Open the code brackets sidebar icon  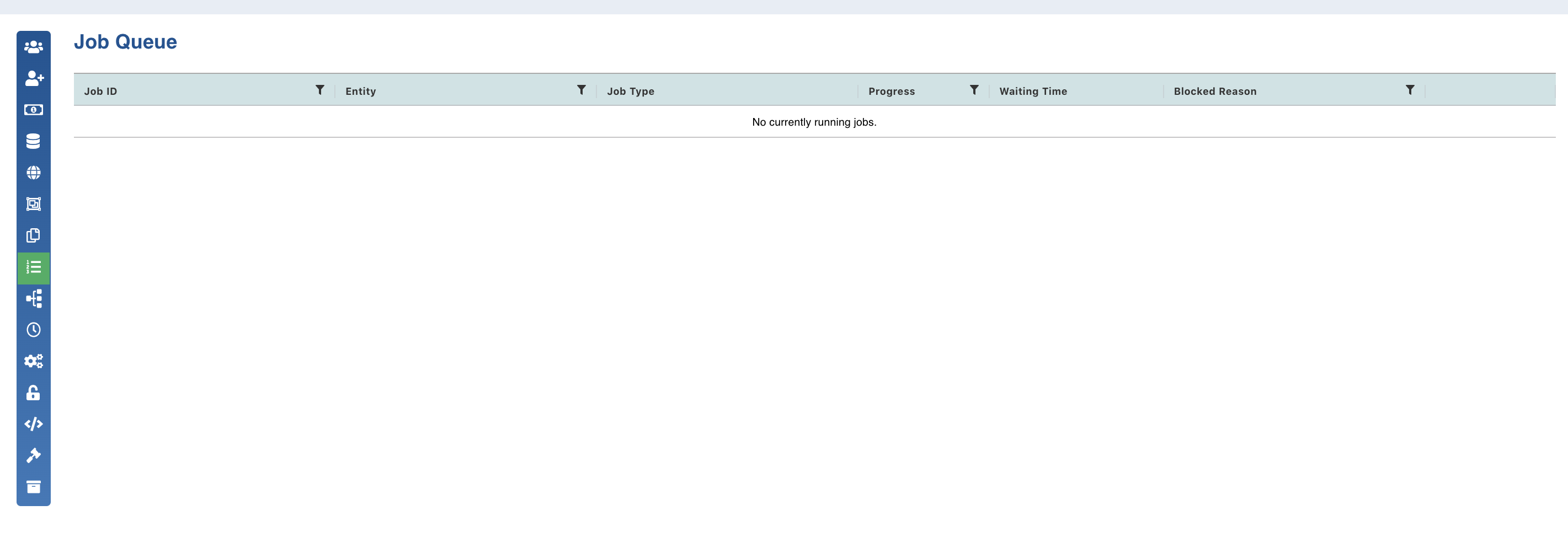tap(34, 424)
